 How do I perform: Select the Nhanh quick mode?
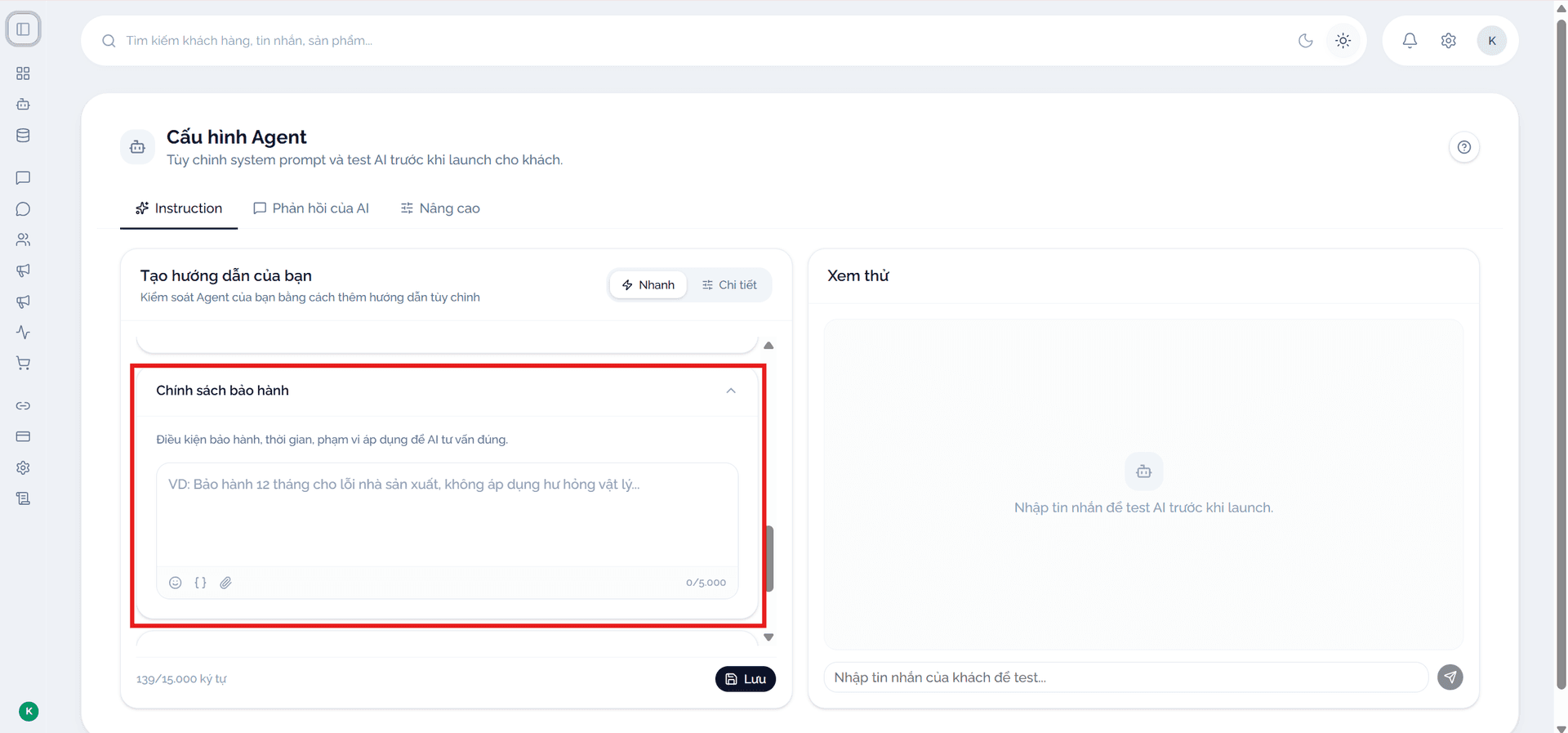pos(648,285)
